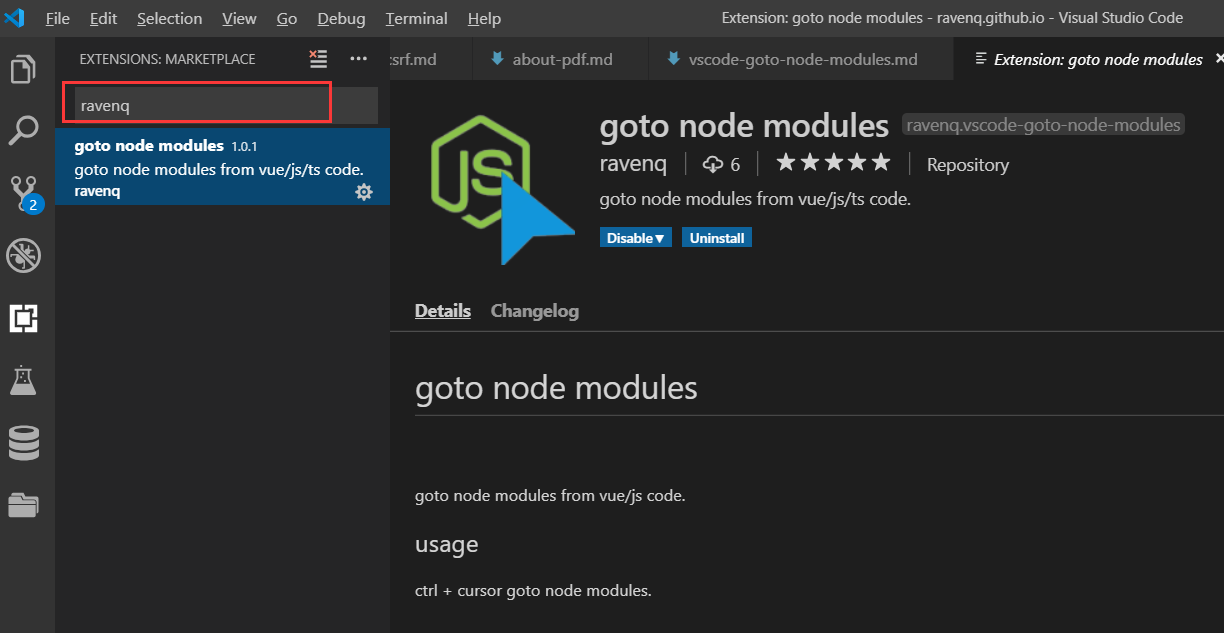Clear the extensions search filter icon
The height and width of the screenshot is (633, 1224).
pos(317,59)
